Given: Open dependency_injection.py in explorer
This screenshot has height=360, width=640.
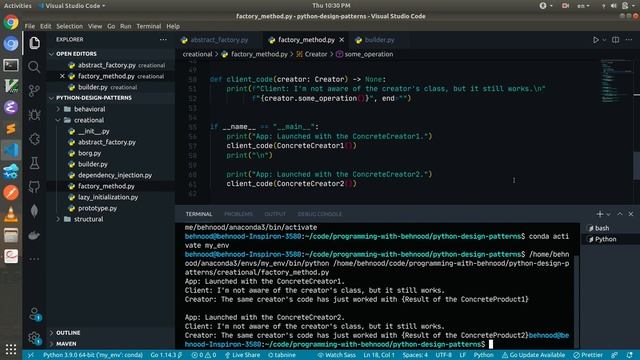Looking at the screenshot, I should [115, 175].
